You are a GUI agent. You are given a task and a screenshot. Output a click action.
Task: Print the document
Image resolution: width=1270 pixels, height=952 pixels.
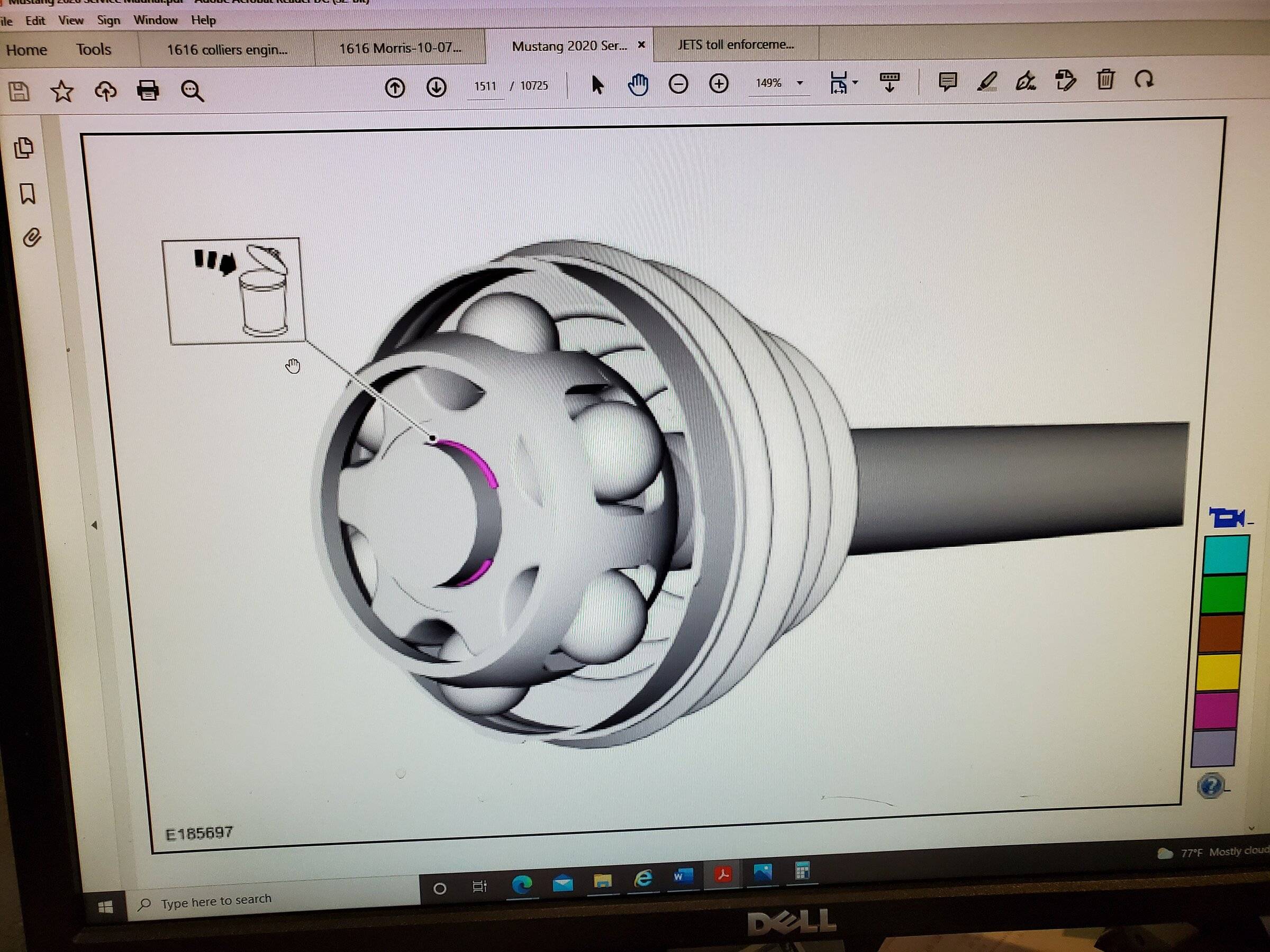[148, 90]
